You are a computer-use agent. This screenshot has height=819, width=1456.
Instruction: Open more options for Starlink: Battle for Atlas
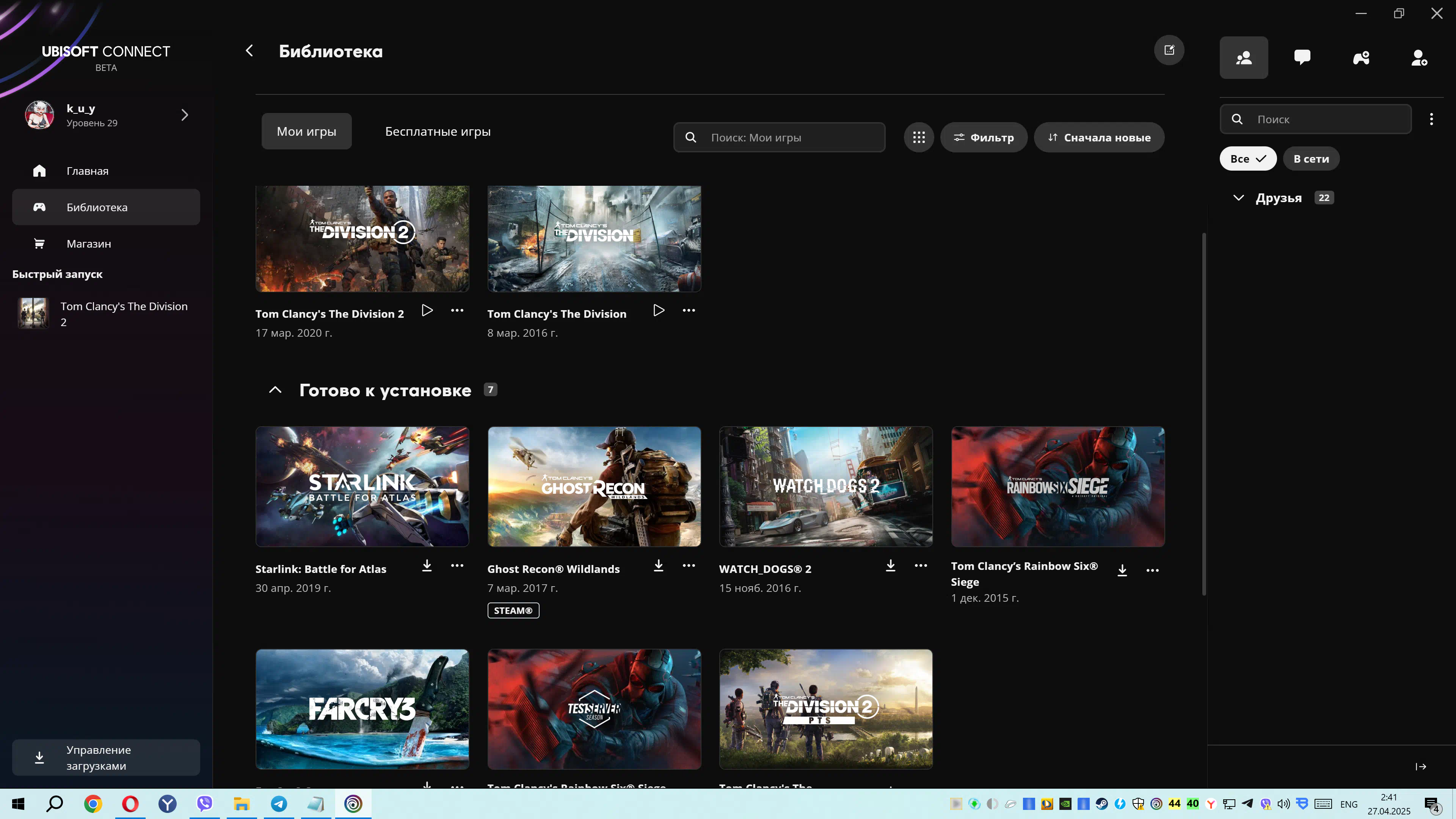point(457,565)
